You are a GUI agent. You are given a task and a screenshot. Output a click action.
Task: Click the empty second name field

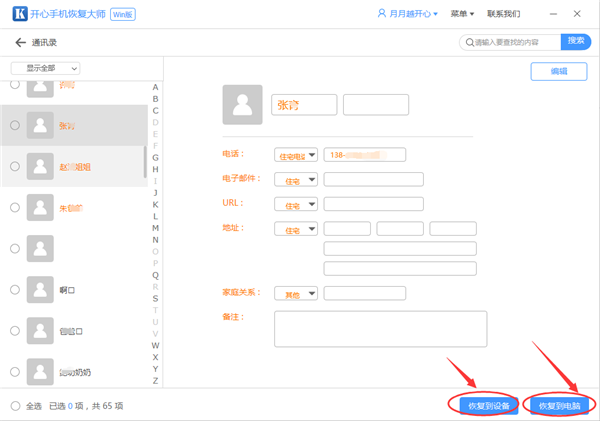(x=376, y=105)
